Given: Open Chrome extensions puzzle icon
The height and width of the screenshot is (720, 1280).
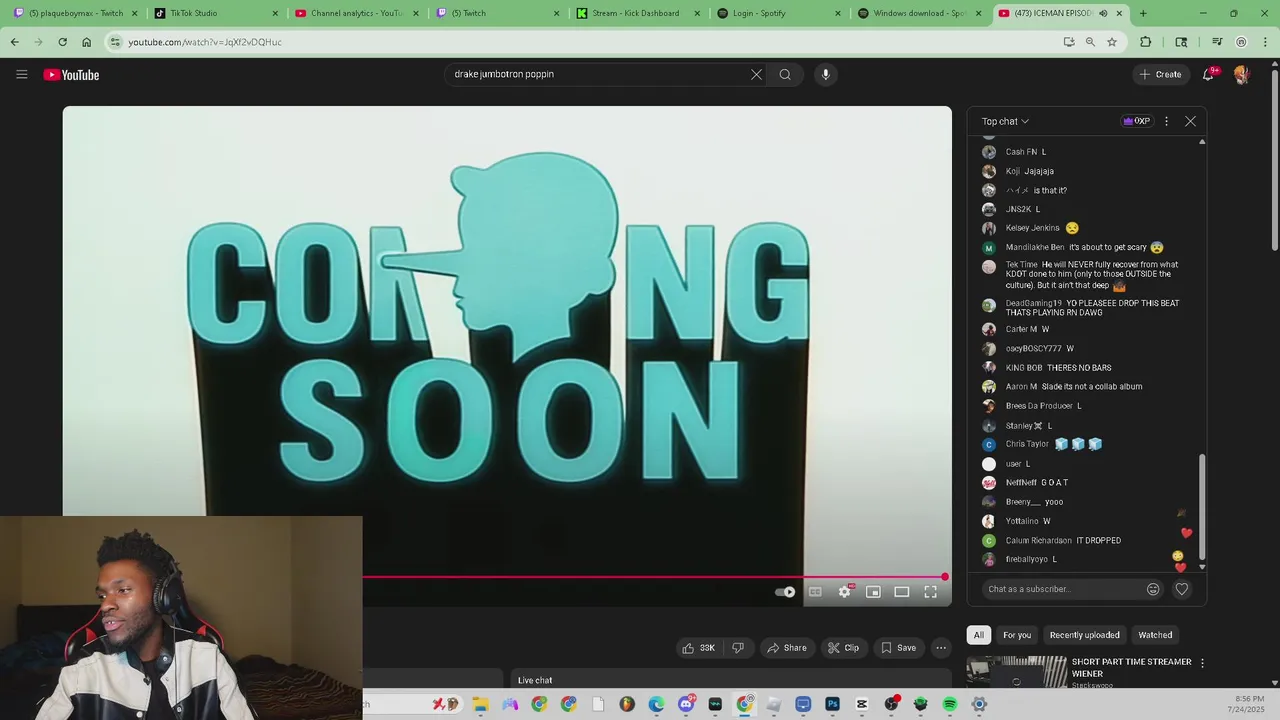Looking at the screenshot, I should 1146,42.
